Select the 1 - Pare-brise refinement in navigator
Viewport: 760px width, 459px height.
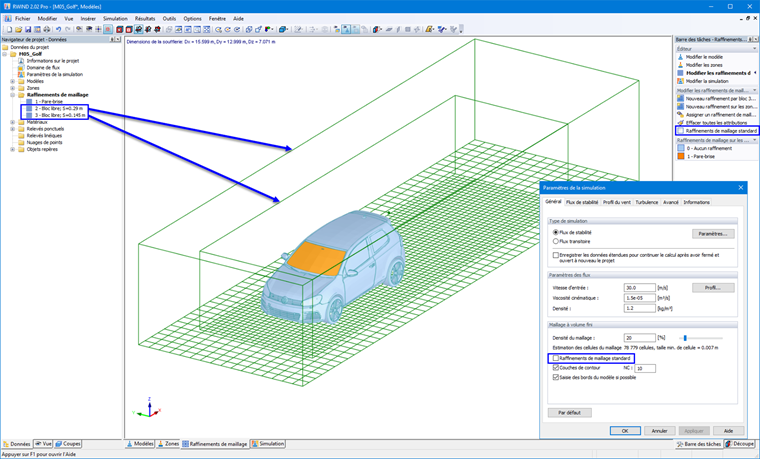[48, 102]
